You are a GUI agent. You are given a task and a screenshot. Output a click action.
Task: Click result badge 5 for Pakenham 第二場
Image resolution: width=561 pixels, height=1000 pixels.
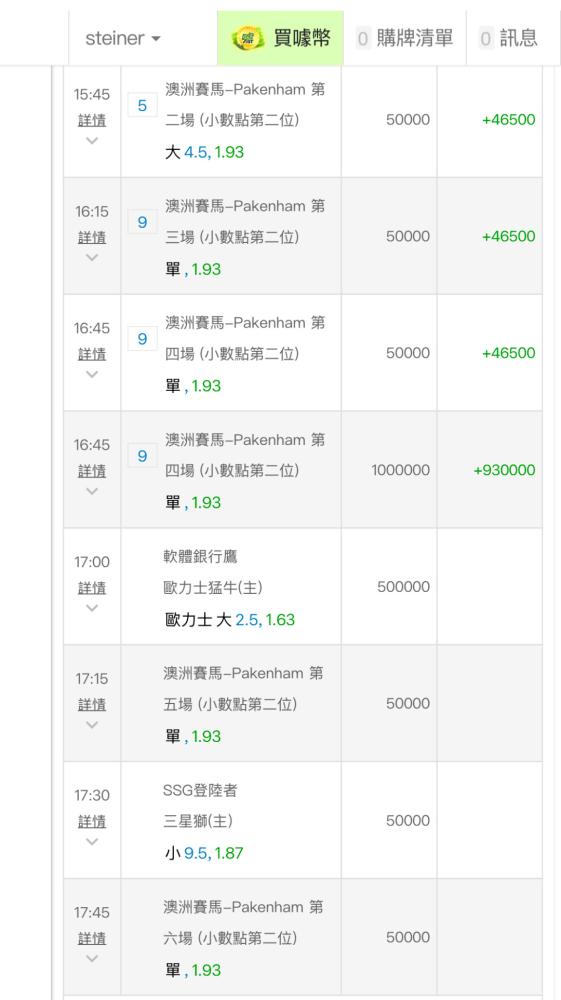[x=142, y=105]
